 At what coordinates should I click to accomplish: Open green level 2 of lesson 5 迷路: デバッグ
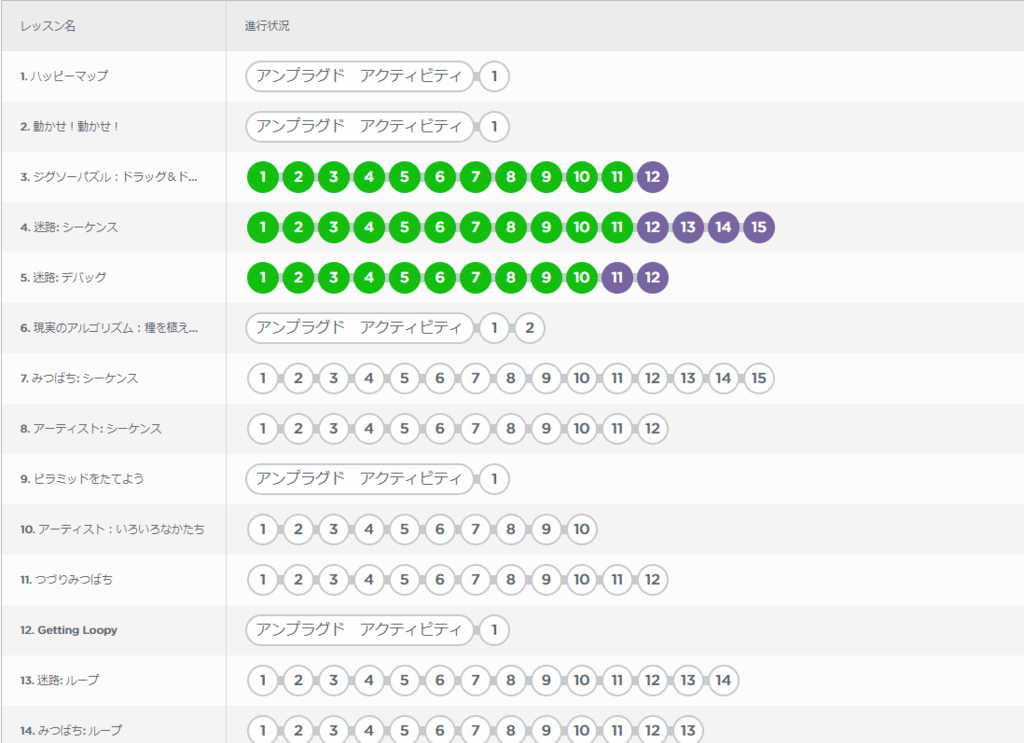[298, 277]
